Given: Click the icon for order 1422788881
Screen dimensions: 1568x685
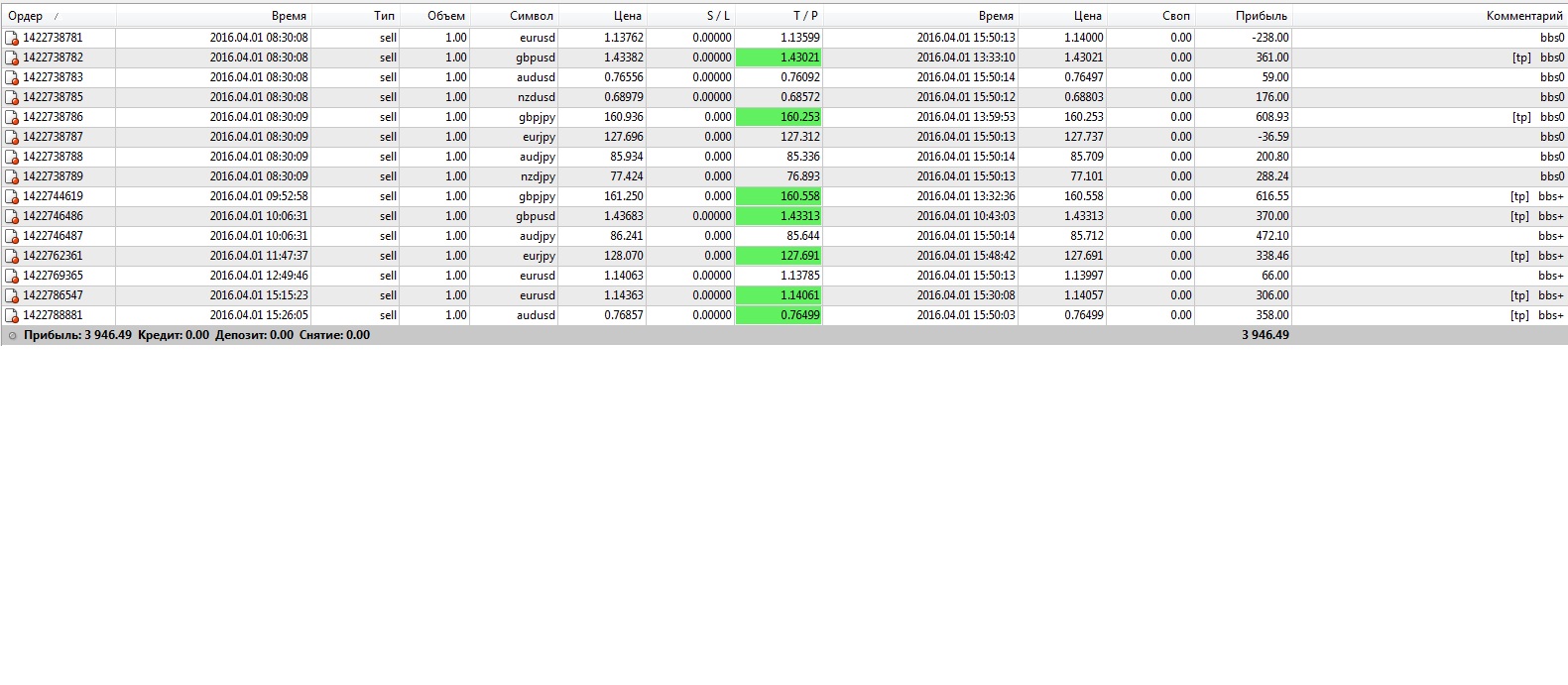Looking at the screenshot, I should click(12, 315).
